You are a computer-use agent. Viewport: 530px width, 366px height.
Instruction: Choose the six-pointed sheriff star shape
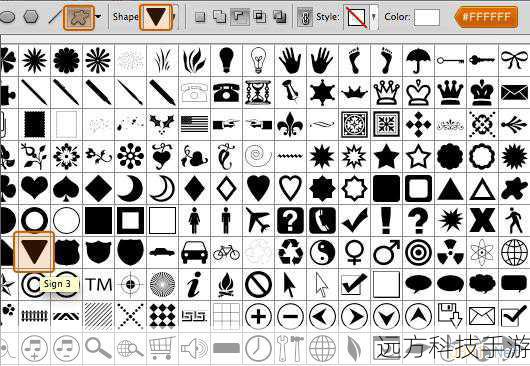coord(322,92)
